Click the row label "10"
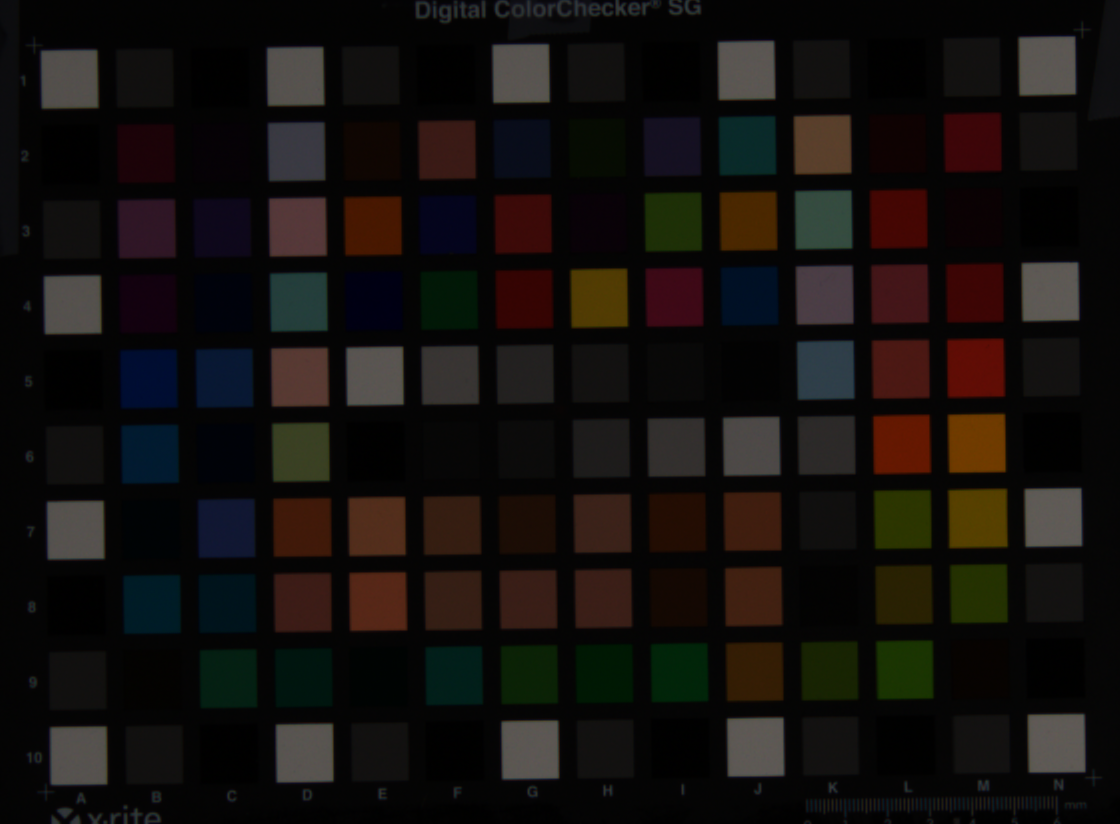The image size is (1120, 824). 34,758
